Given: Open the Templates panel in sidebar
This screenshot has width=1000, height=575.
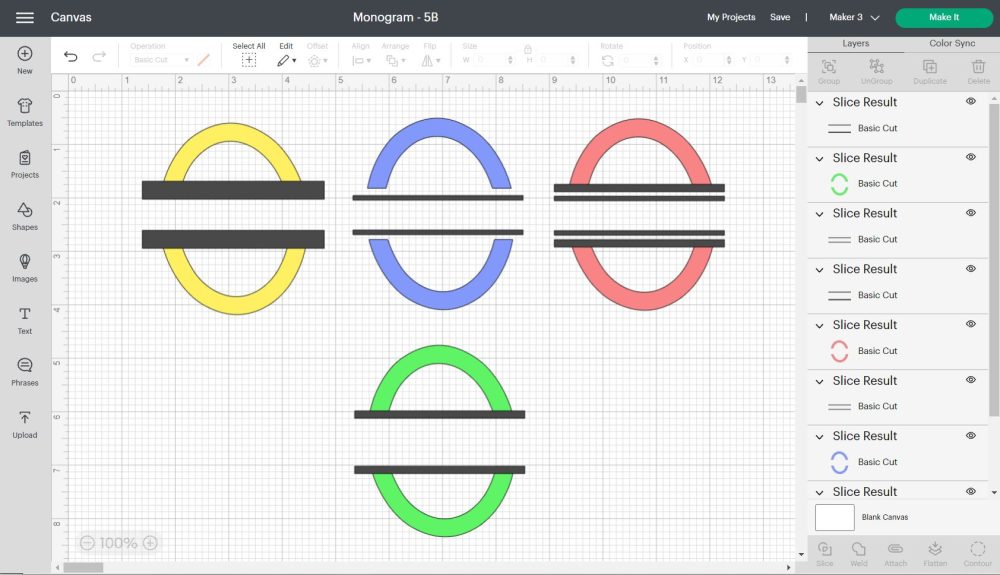Looking at the screenshot, I should [x=25, y=112].
